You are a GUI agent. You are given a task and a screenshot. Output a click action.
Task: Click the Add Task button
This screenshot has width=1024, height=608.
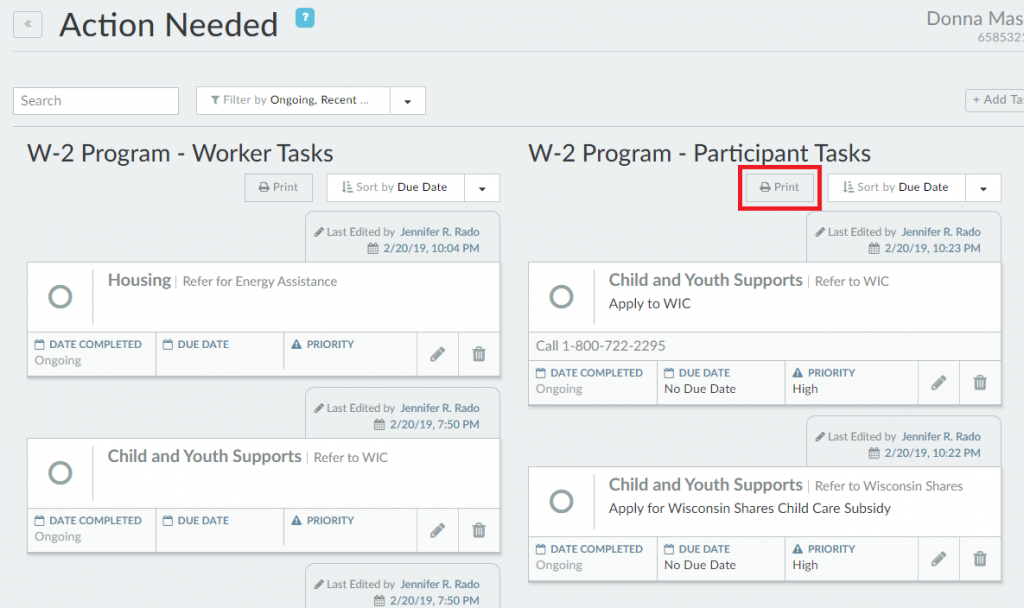point(996,100)
